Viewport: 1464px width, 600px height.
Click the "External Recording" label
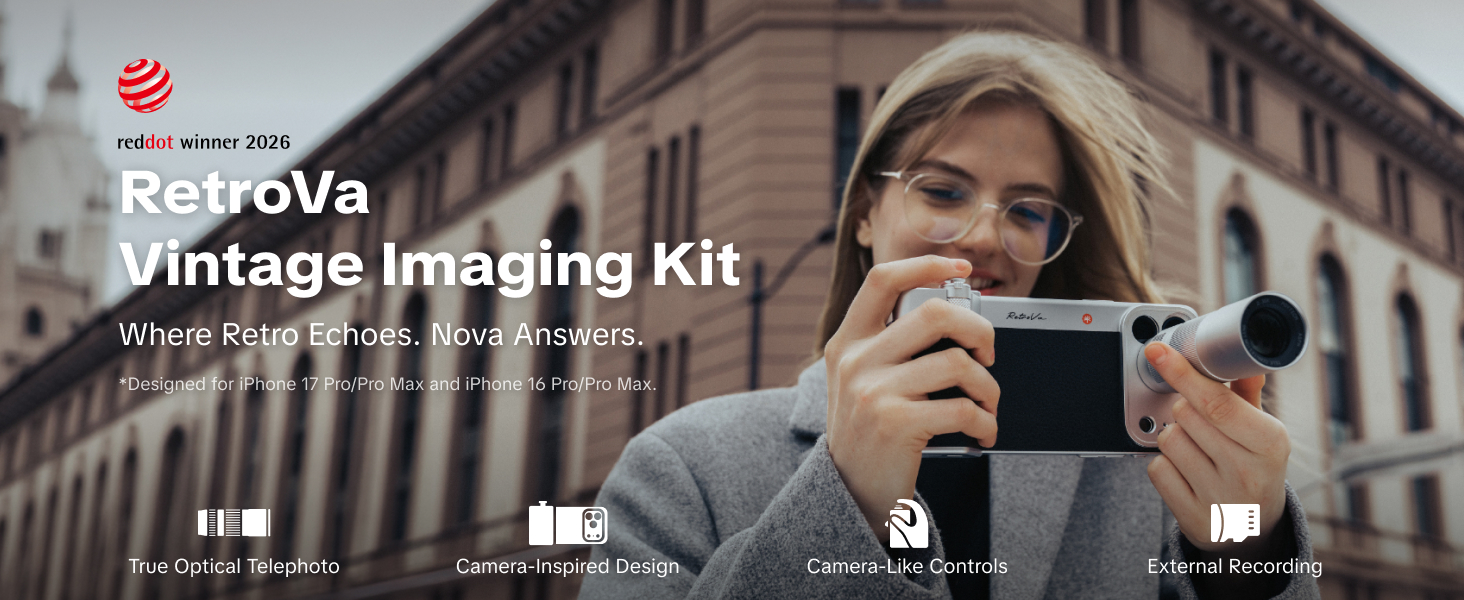[1235, 567]
